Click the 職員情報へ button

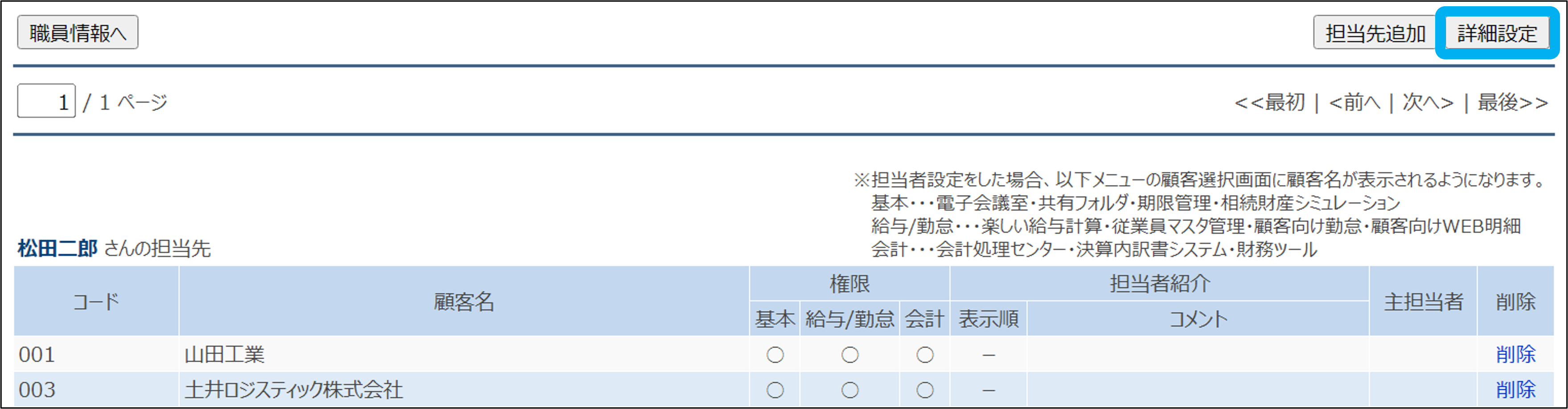(x=77, y=33)
